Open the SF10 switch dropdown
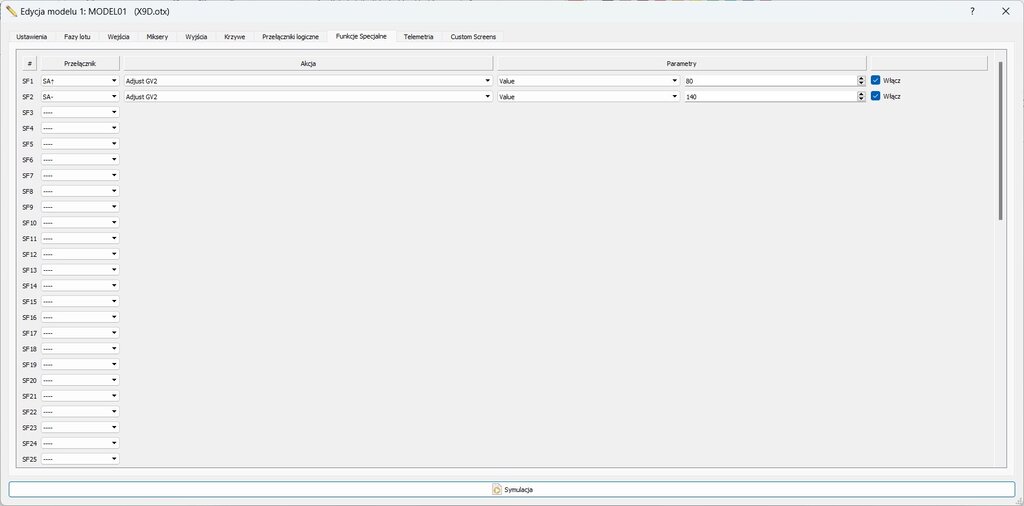Screen dimensions: 1024x506 pyautogui.click(x=80, y=222)
